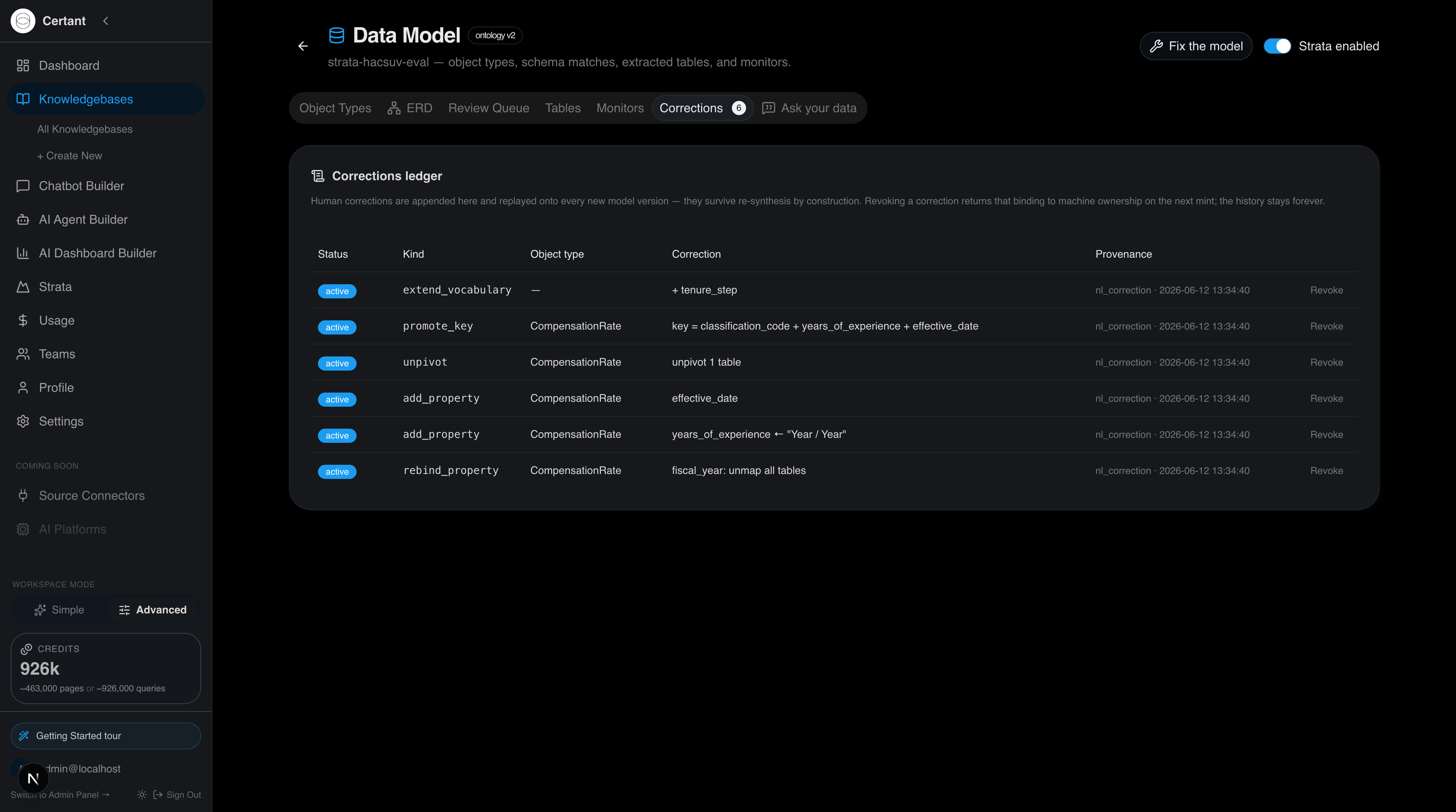
Task: Revoke the extend_vocabulary correction
Action: pos(1326,290)
